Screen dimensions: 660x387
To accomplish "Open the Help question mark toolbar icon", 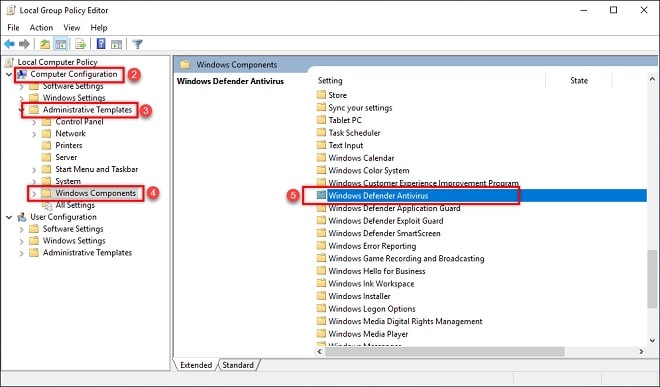I will point(101,44).
